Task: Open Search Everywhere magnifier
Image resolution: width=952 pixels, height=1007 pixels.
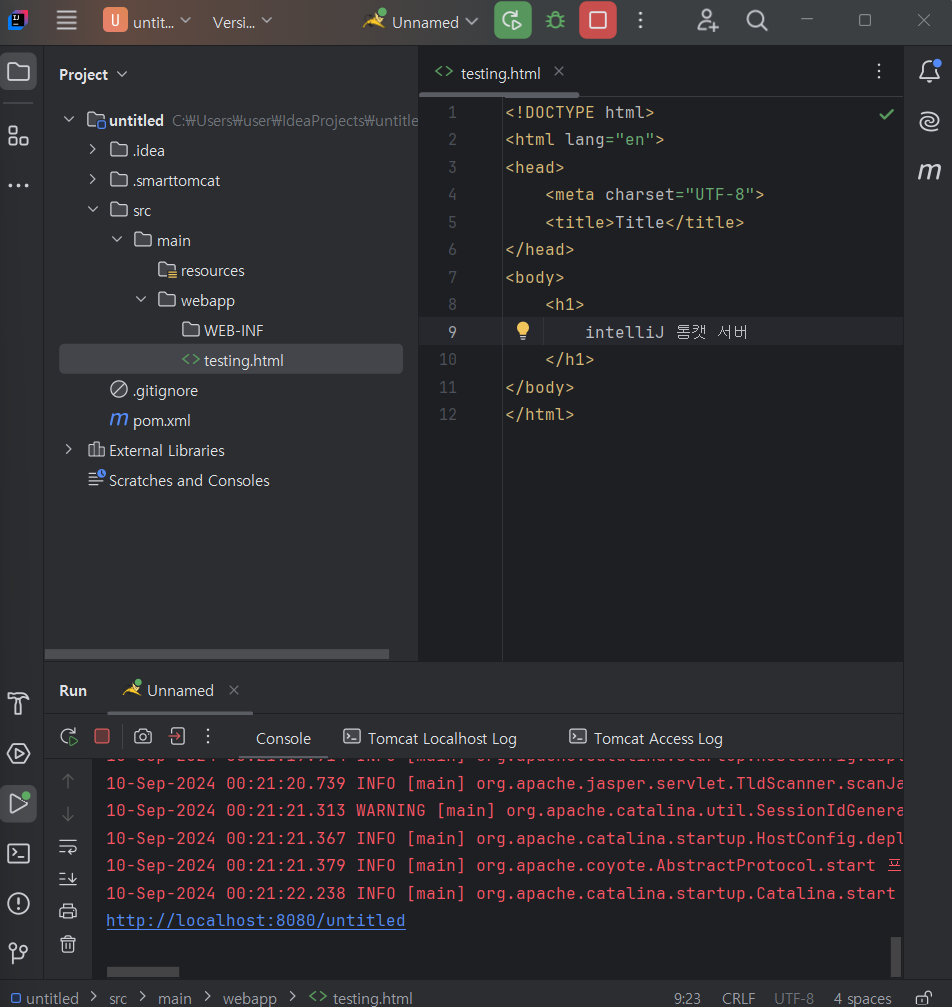Action: pos(757,21)
